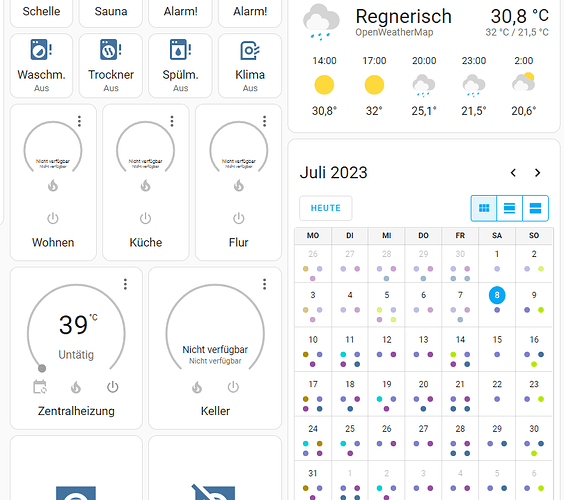Go to next month in calendar
The width and height of the screenshot is (564, 500).
tap(537, 173)
